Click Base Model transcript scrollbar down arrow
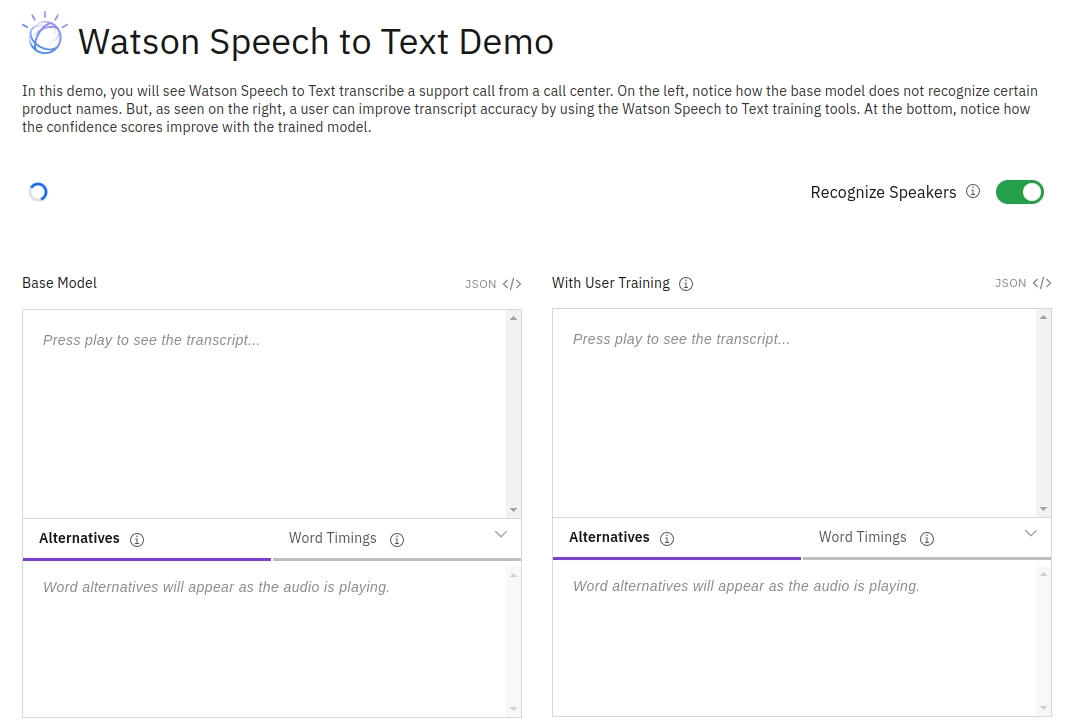Screen dimensions: 1067x726 click(514, 510)
